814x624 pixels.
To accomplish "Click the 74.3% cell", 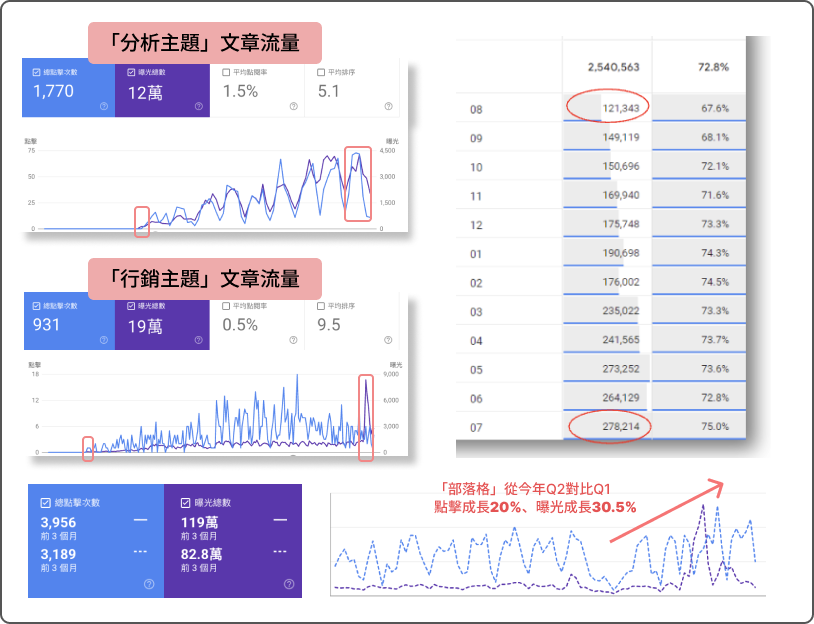I will (715, 253).
